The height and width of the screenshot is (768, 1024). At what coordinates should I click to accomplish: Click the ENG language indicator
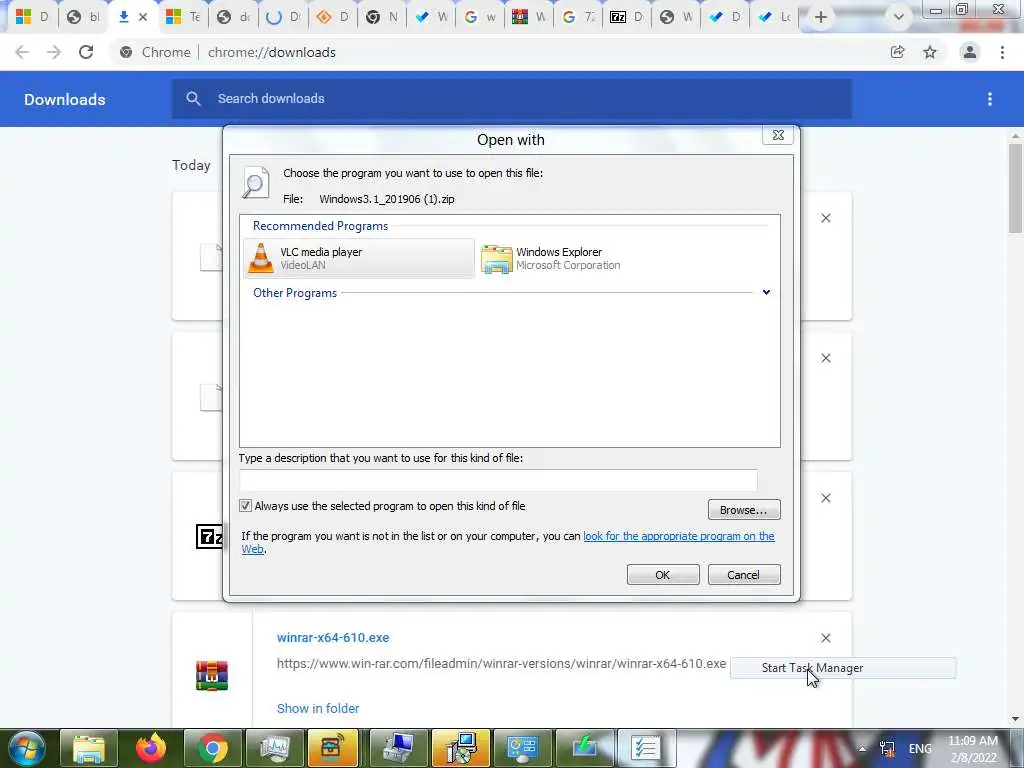[920, 748]
